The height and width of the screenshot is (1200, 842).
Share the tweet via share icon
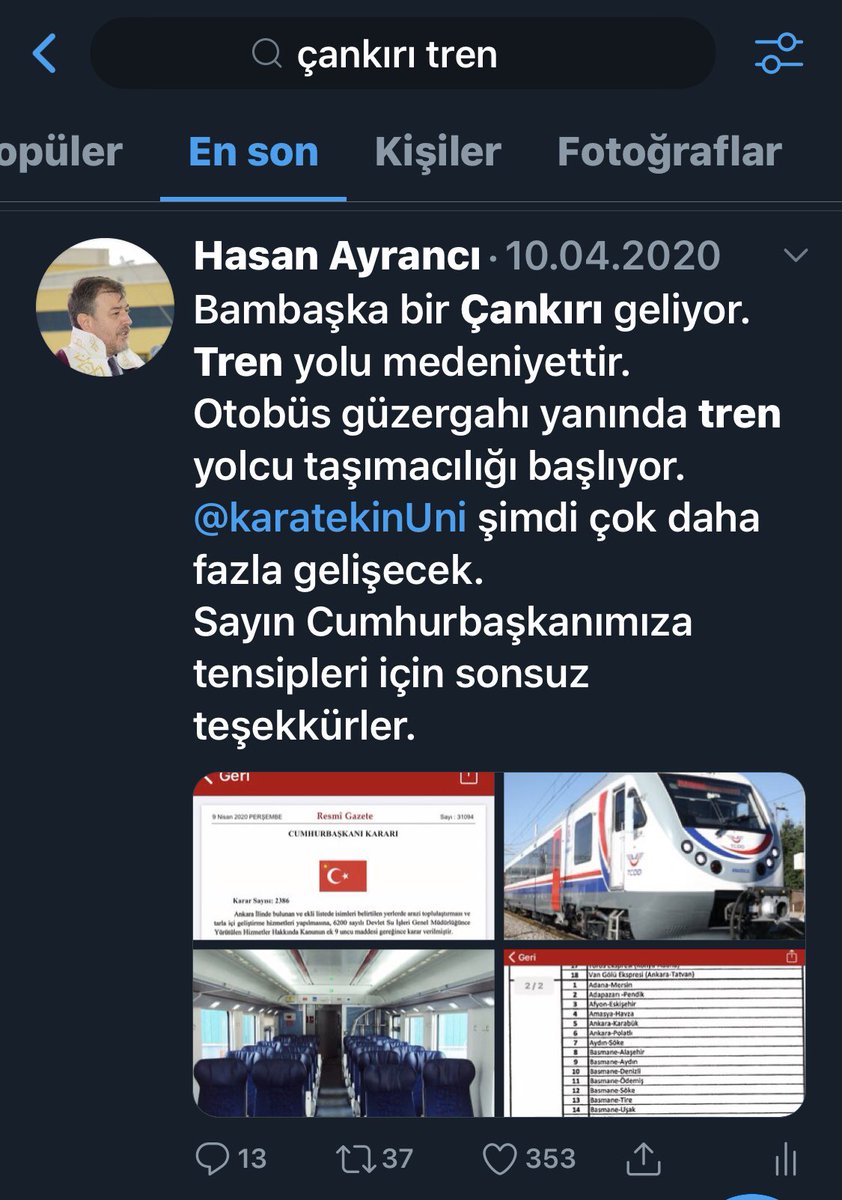(x=643, y=1159)
